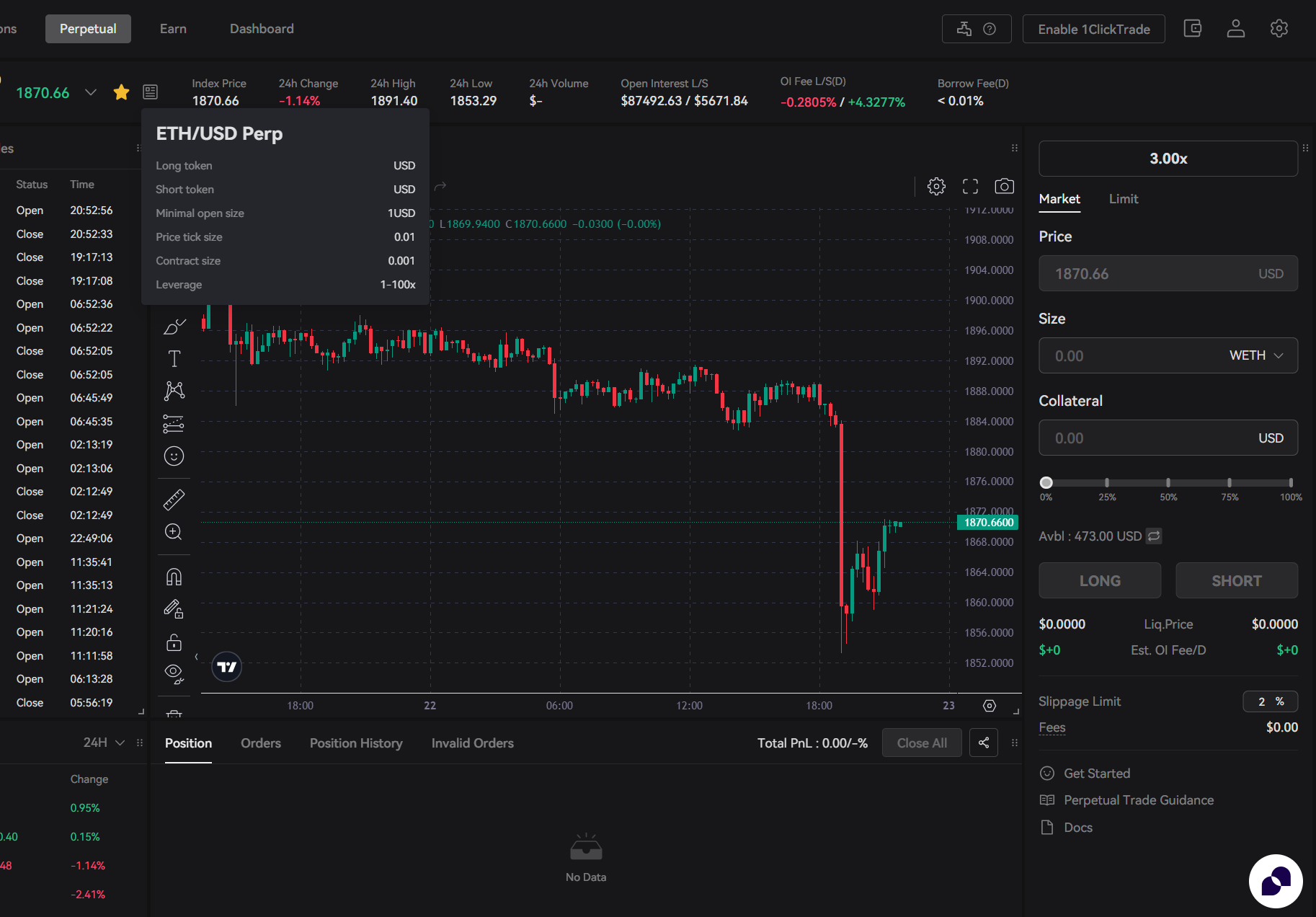Viewport: 1316px width, 917px height.
Task: Open the TradingView logo
Action: pyautogui.click(x=227, y=667)
